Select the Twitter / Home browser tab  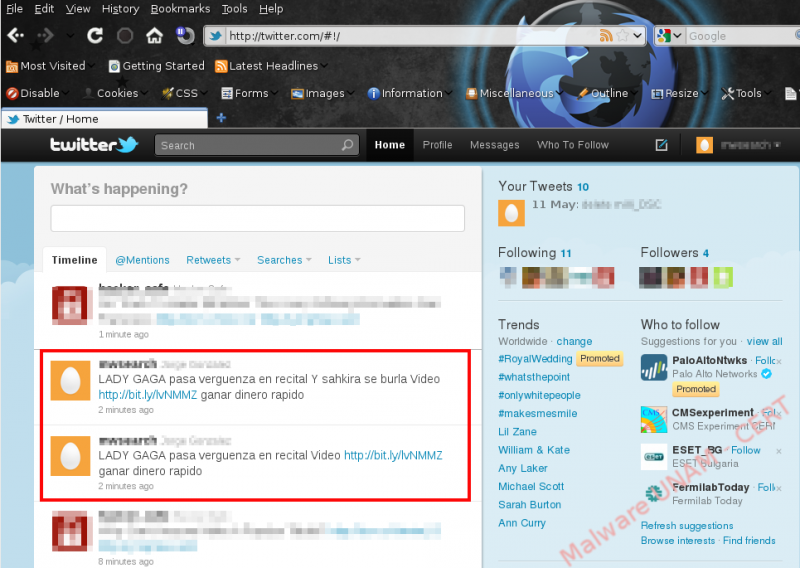click(105, 118)
